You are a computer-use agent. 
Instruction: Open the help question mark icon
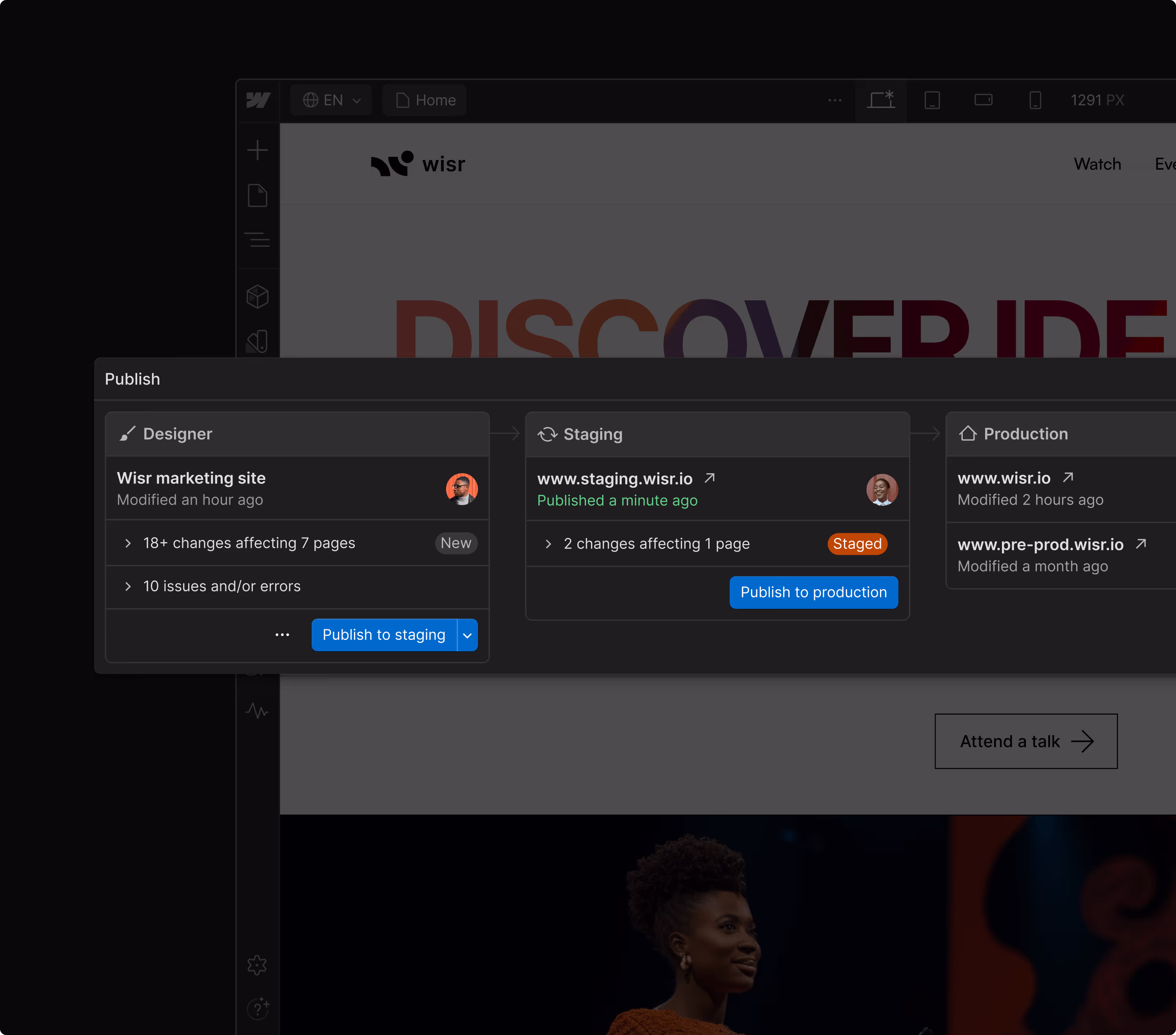coord(257,1008)
